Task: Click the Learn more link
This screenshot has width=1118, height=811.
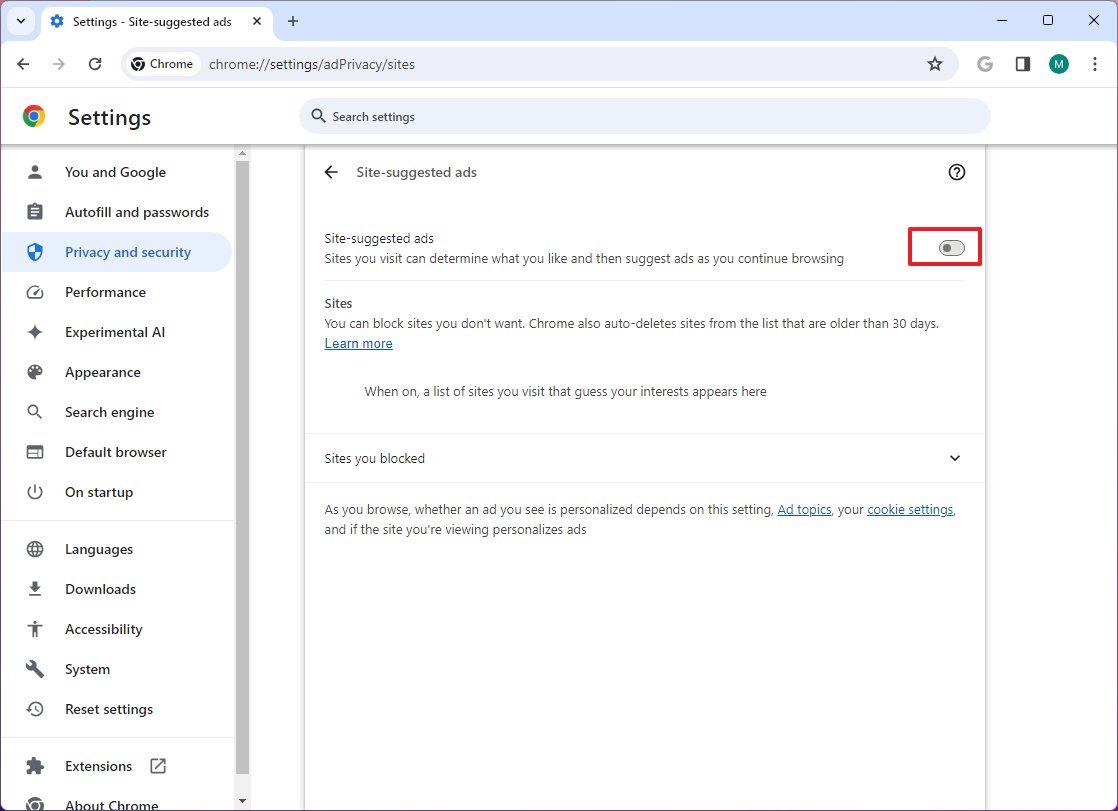Action: pos(358,343)
